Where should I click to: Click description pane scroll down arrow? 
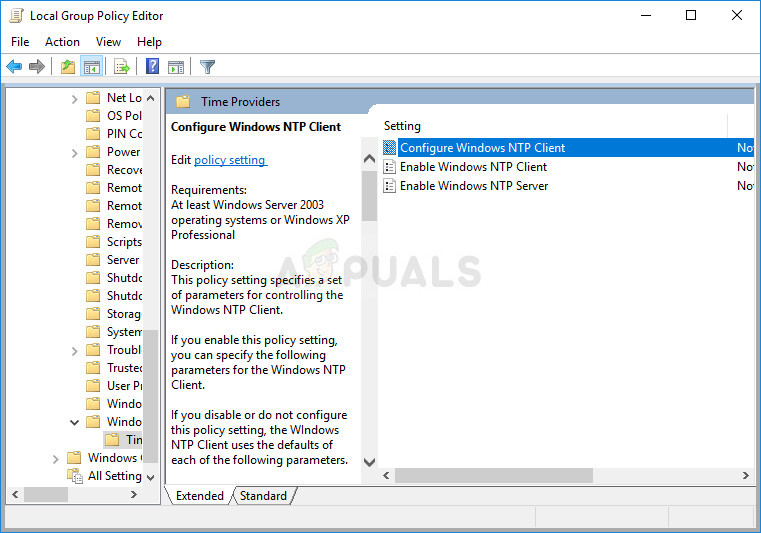[369, 462]
